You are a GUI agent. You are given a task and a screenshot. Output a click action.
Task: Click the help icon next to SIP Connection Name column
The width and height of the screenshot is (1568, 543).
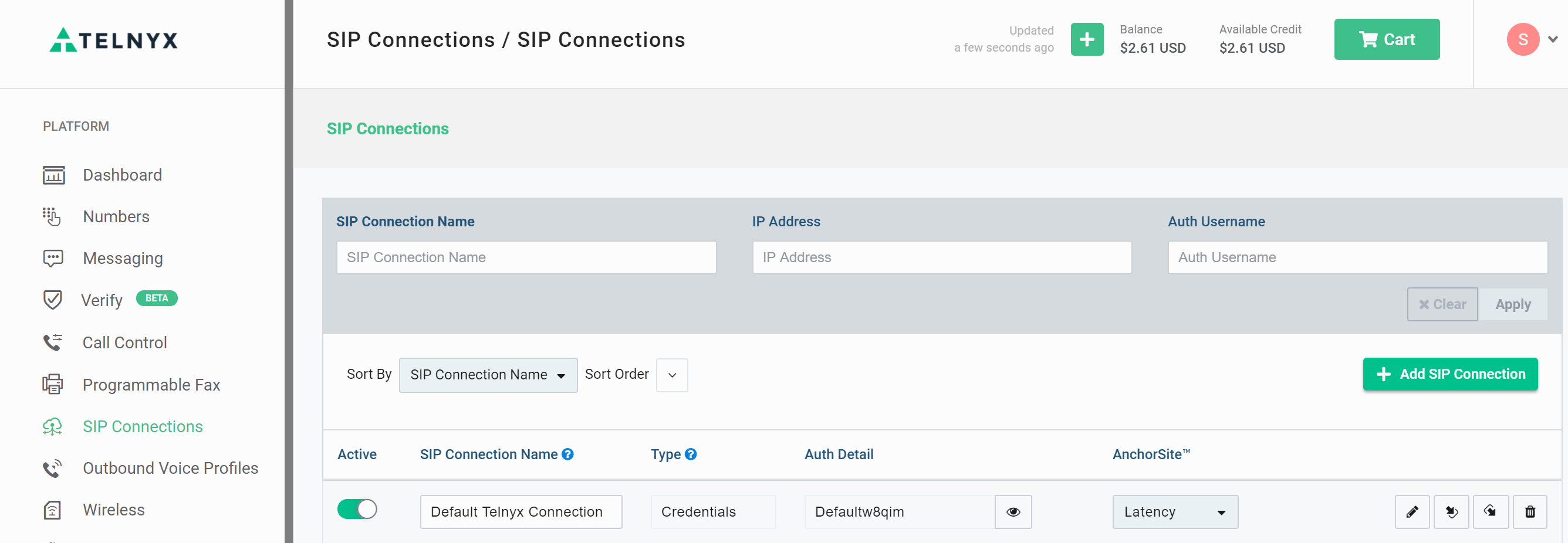click(x=567, y=454)
